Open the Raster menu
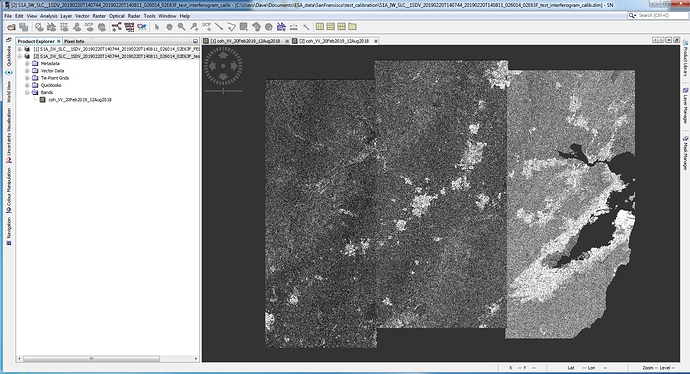 [x=99, y=16]
